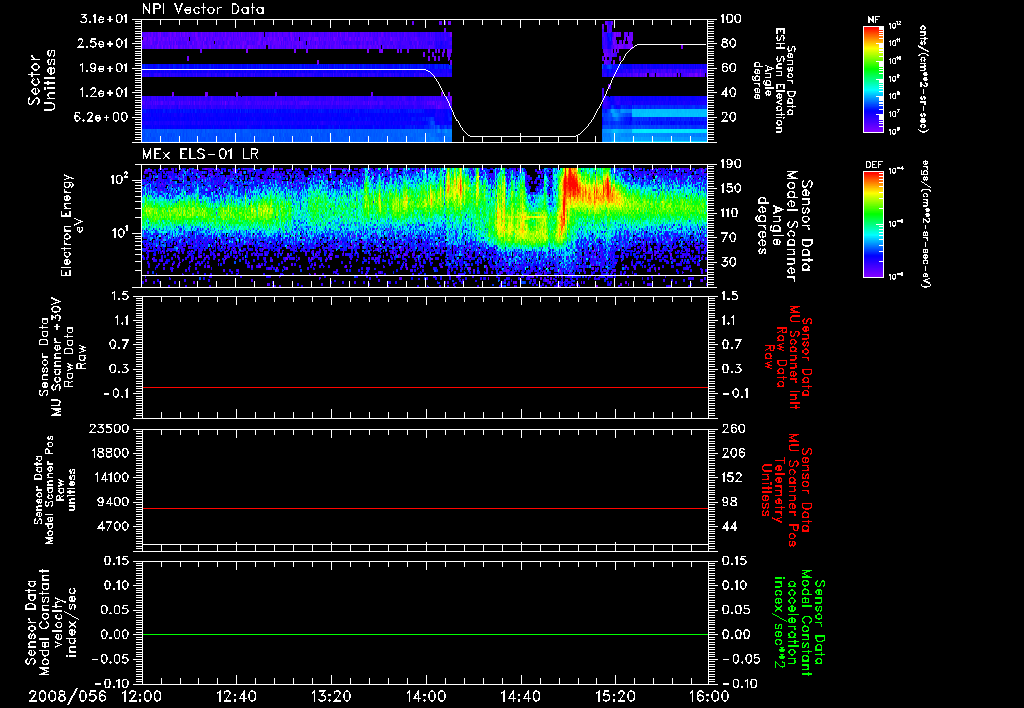Click the NF color scale bar
This screenshot has width=1024, height=708.
(x=874, y=79)
